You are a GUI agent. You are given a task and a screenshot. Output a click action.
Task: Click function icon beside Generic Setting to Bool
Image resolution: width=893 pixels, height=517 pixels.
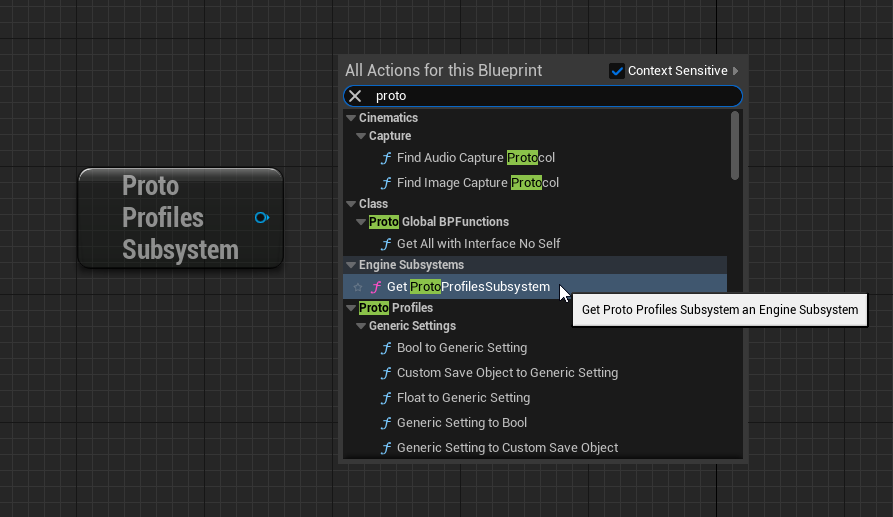[386, 423]
